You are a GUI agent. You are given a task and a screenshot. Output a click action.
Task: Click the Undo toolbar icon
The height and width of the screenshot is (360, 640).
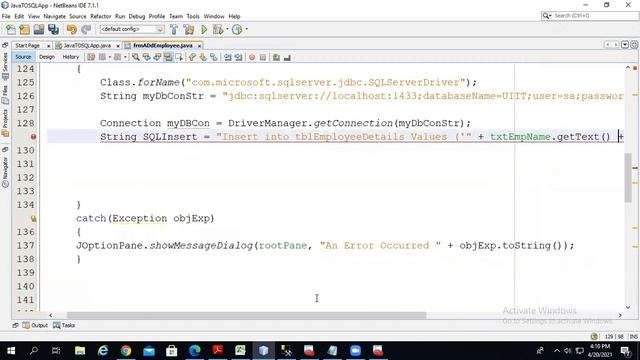click(x=72, y=29)
